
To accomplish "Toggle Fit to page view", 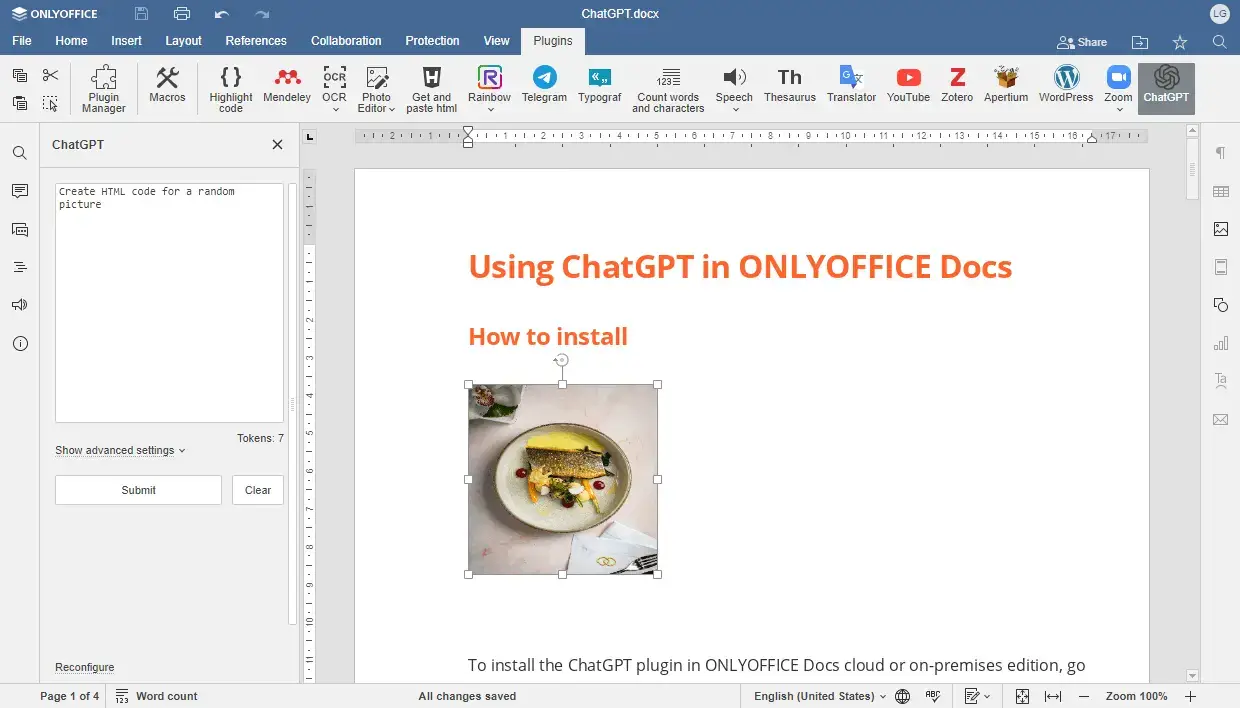I will coord(1022,696).
